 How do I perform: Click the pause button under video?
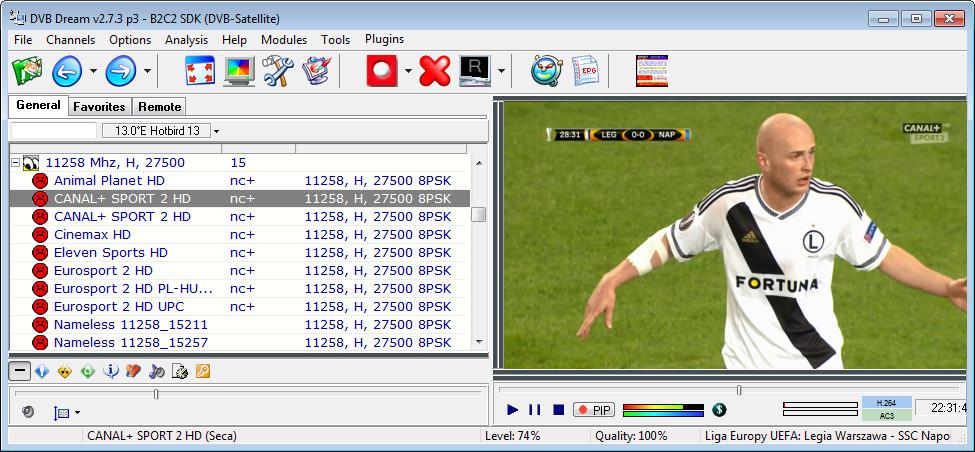coord(535,410)
